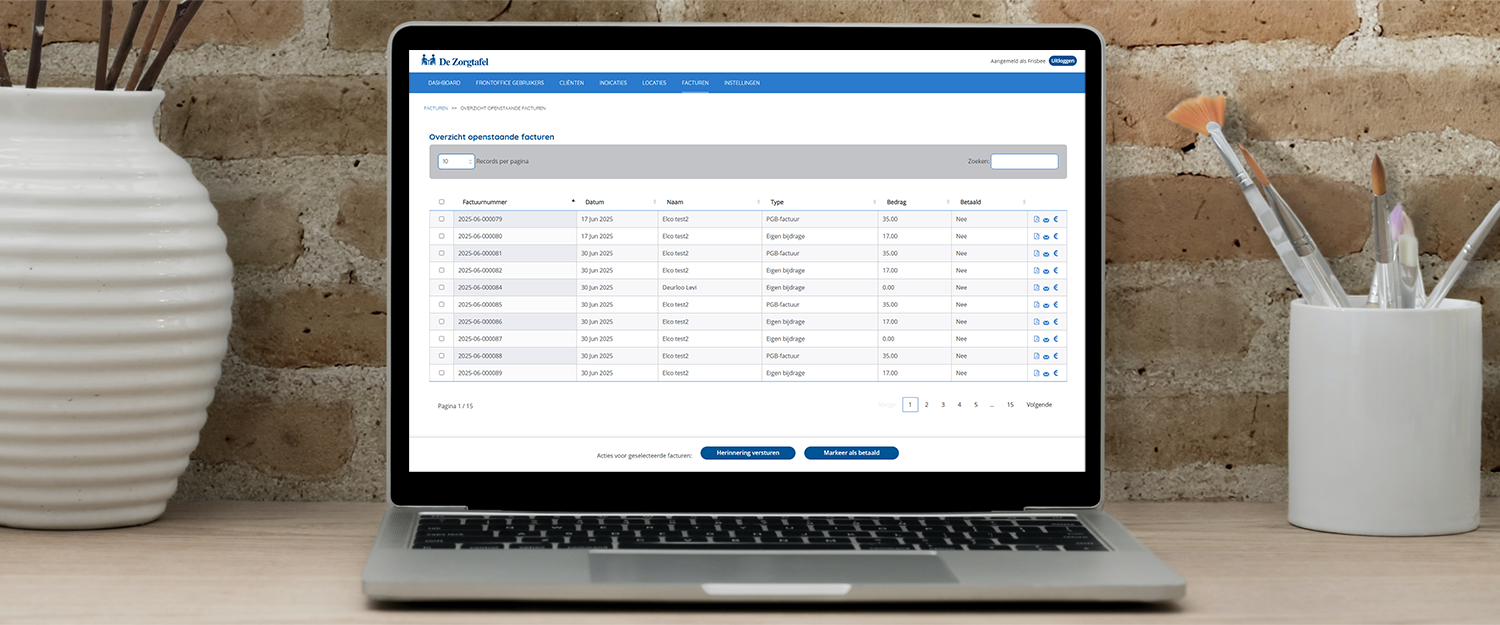
Task: Click the Uitloggen button
Action: coord(1062,61)
